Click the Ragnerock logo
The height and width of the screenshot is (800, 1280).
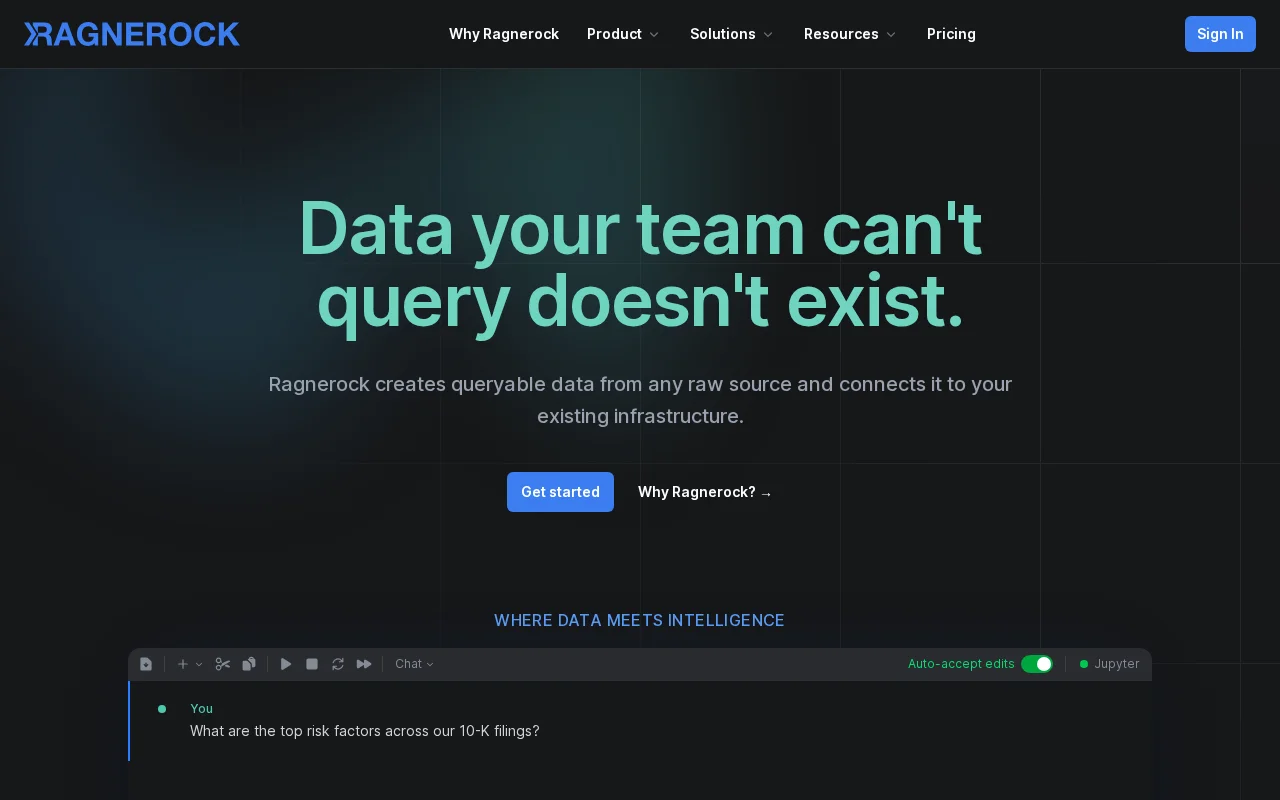pos(132,34)
